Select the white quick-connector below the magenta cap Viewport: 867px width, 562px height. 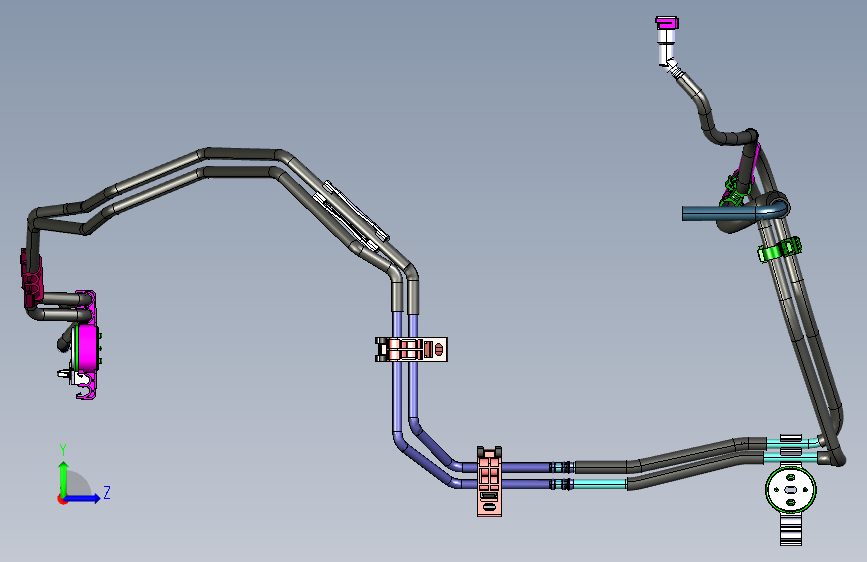click(666, 47)
